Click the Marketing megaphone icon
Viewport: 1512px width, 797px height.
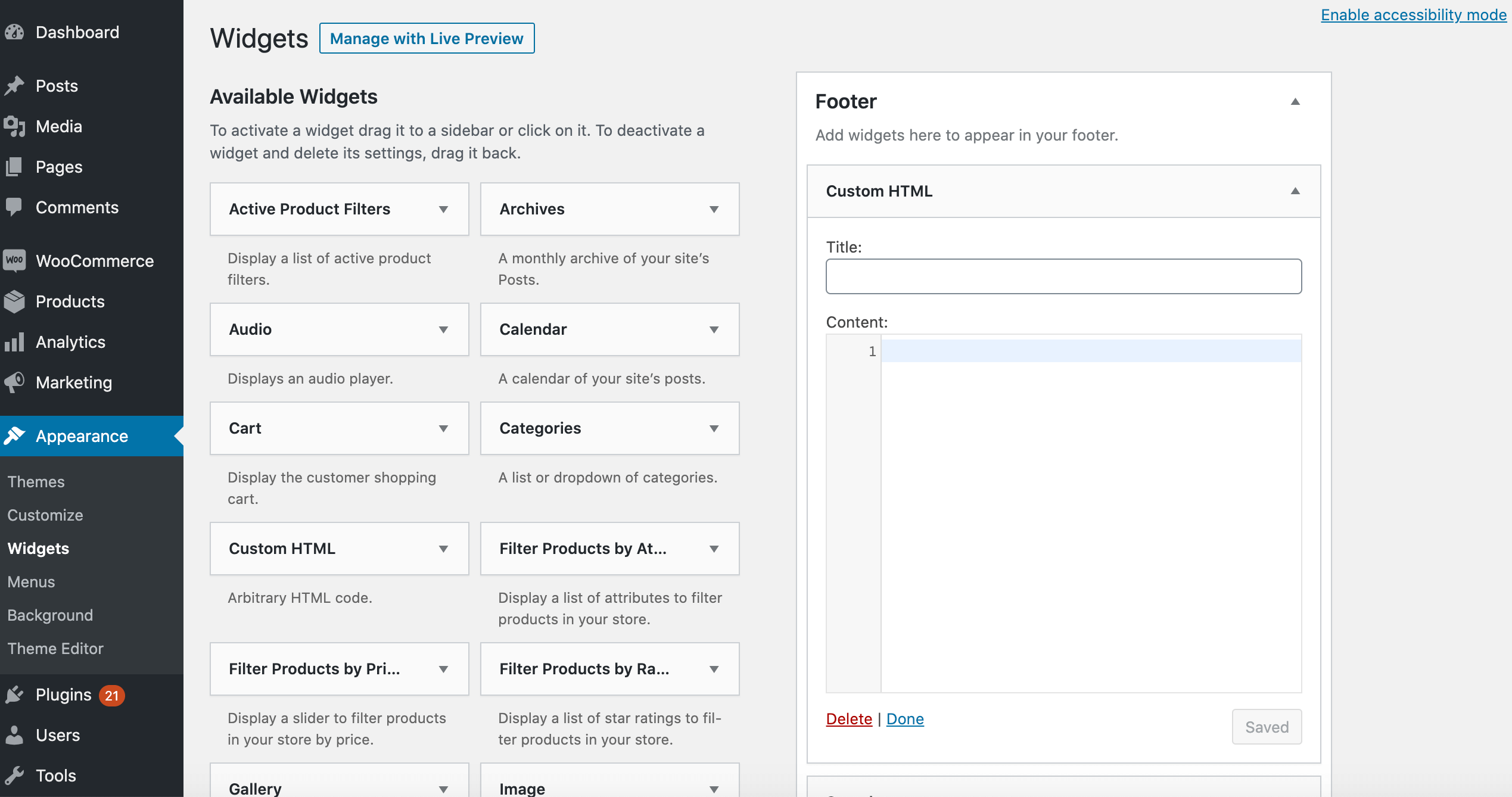(x=14, y=382)
